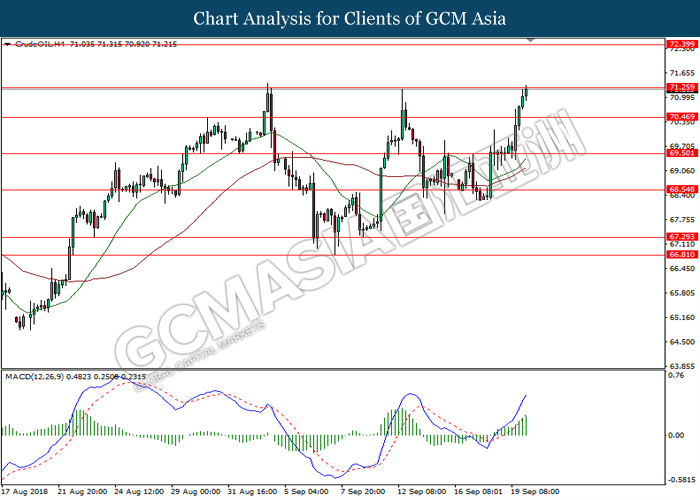Click the MACD scale value 0.76
This screenshot has height=500, width=700.
coord(677,375)
